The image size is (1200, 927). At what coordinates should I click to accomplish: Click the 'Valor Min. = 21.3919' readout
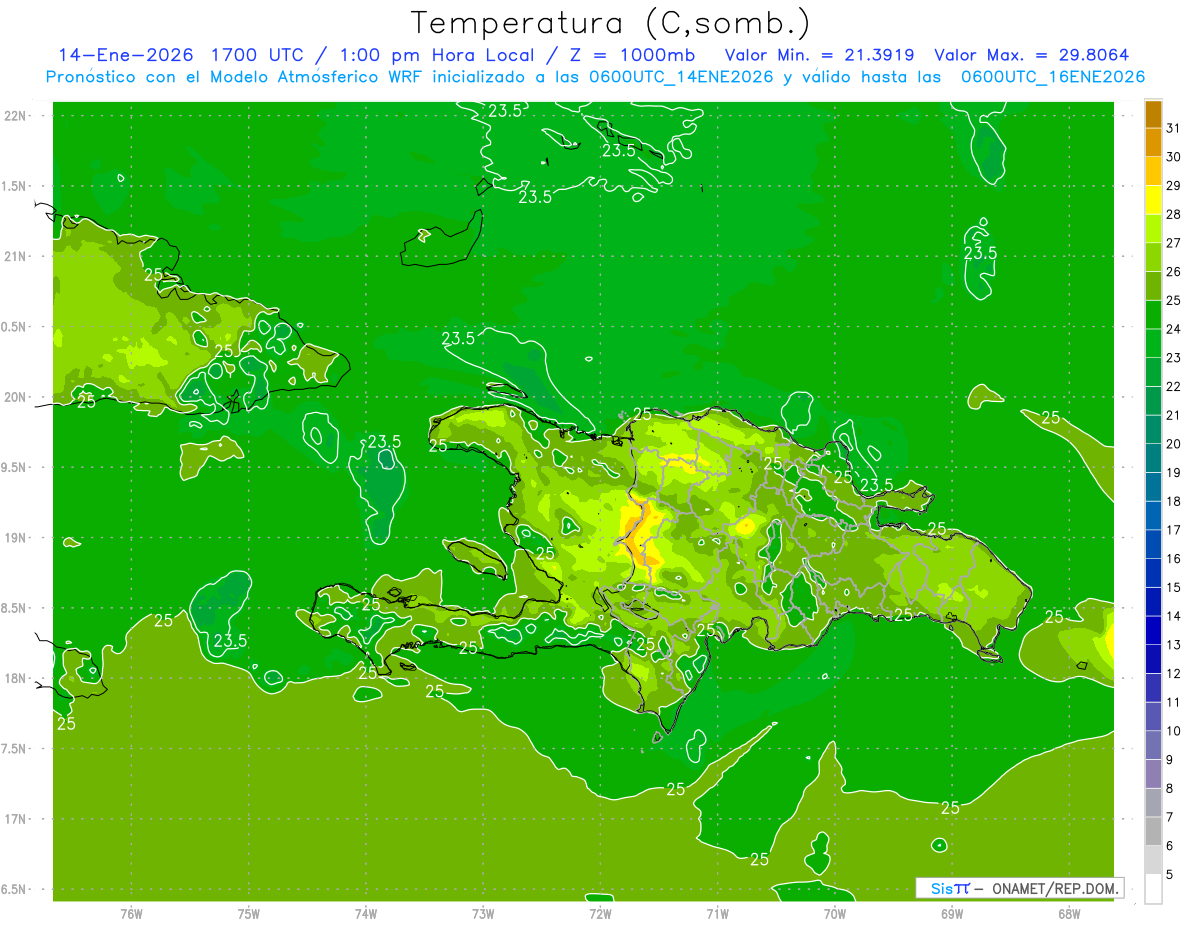point(820,55)
